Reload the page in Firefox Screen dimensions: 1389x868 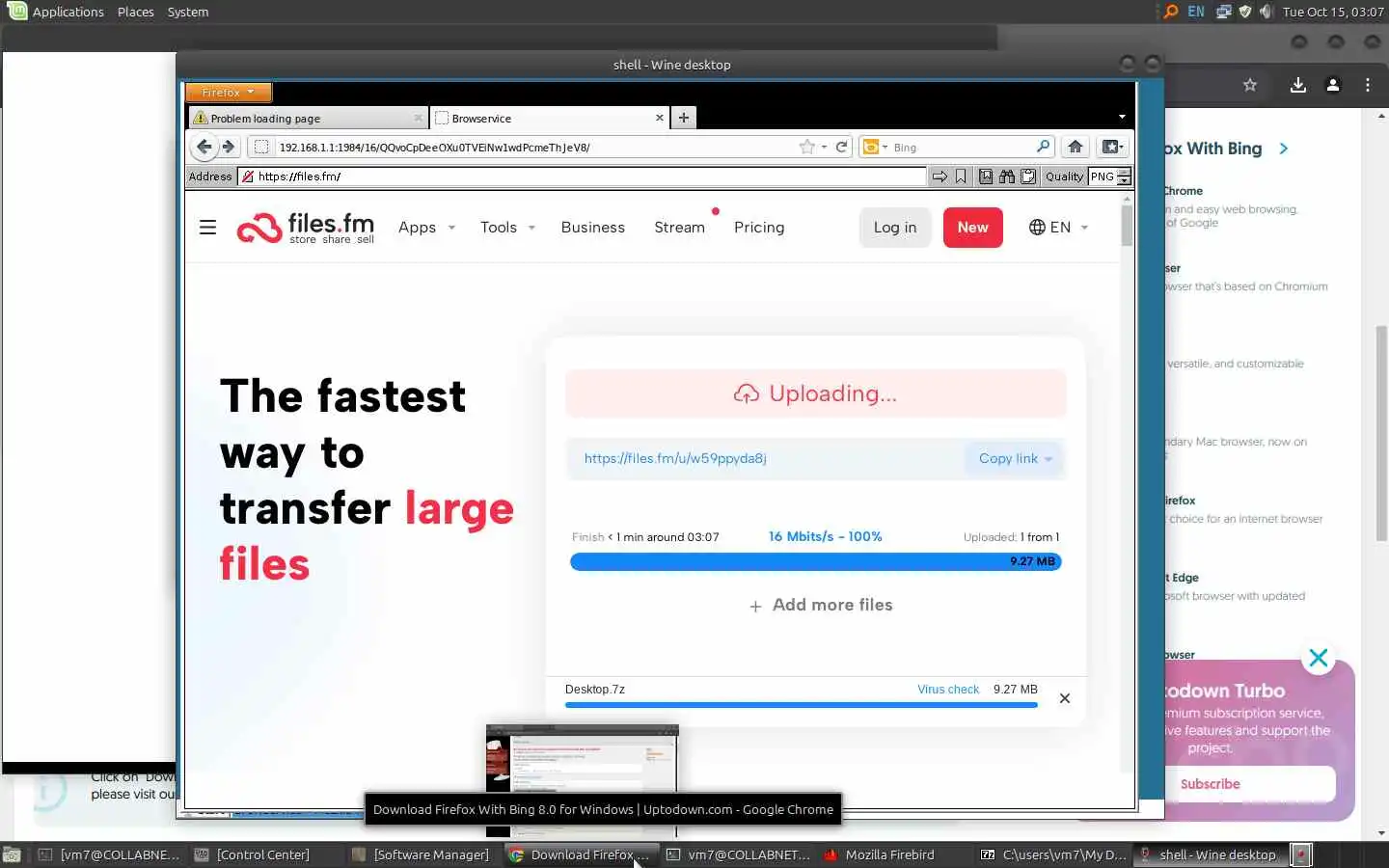click(841, 147)
